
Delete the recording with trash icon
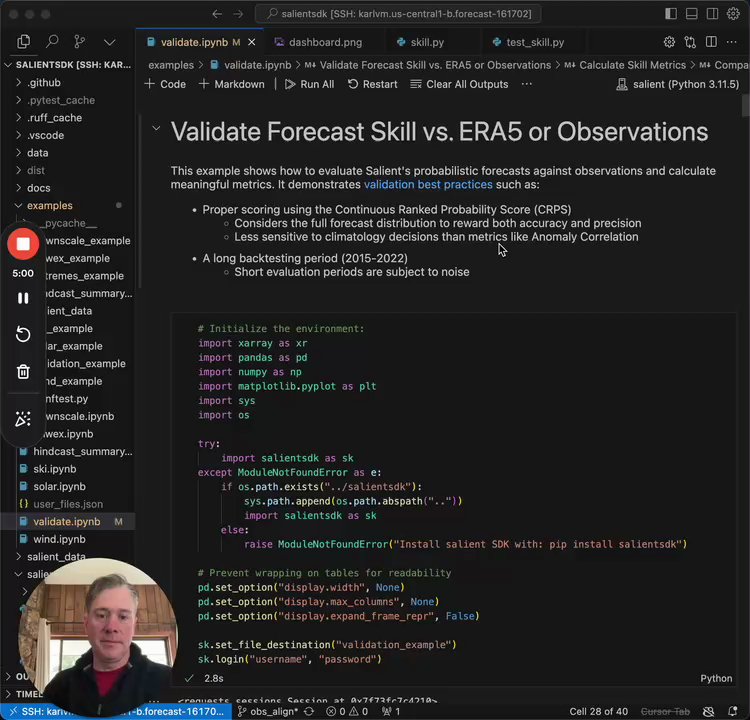(x=23, y=371)
